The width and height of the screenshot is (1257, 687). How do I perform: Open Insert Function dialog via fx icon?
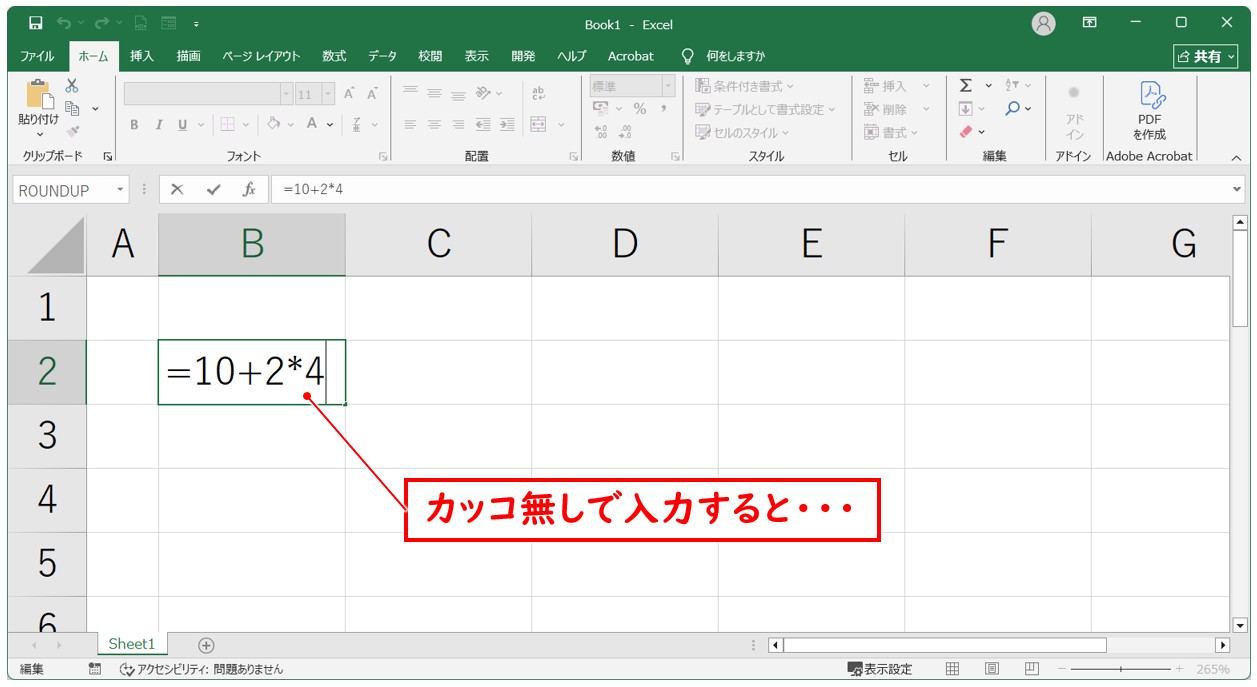click(250, 190)
